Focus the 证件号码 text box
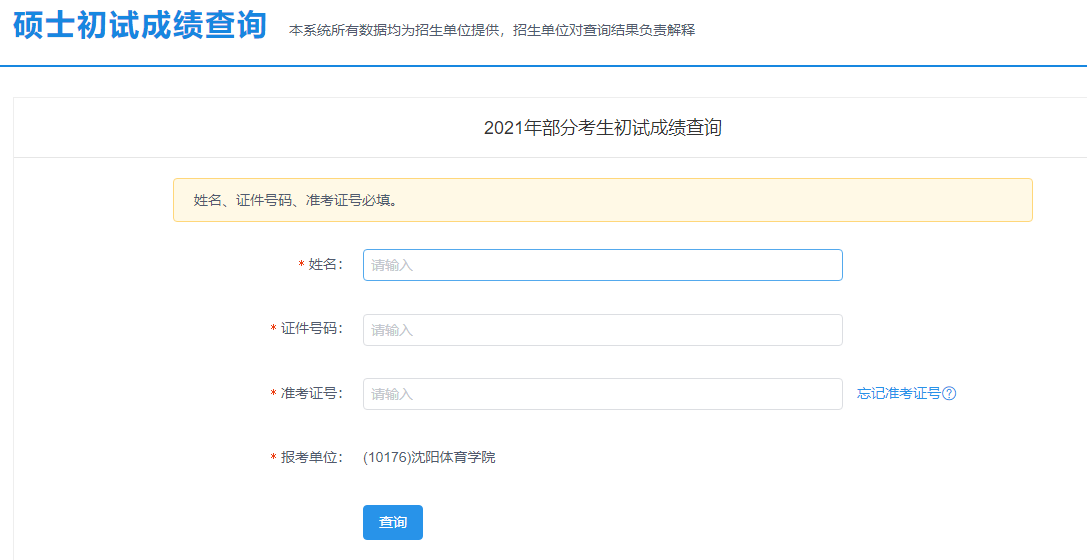 point(602,330)
